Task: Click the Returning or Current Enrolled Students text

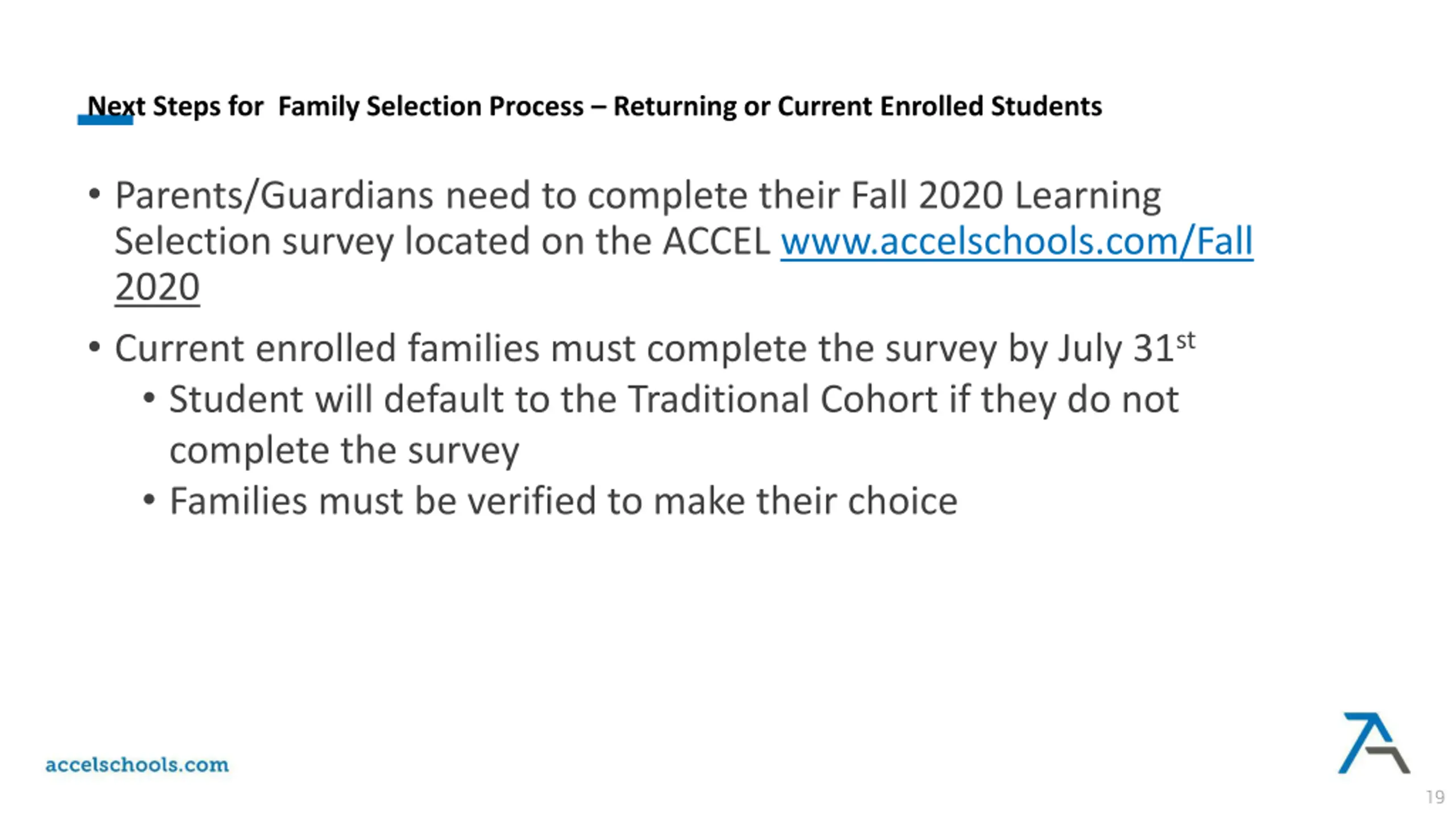Action: tap(858, 106)
